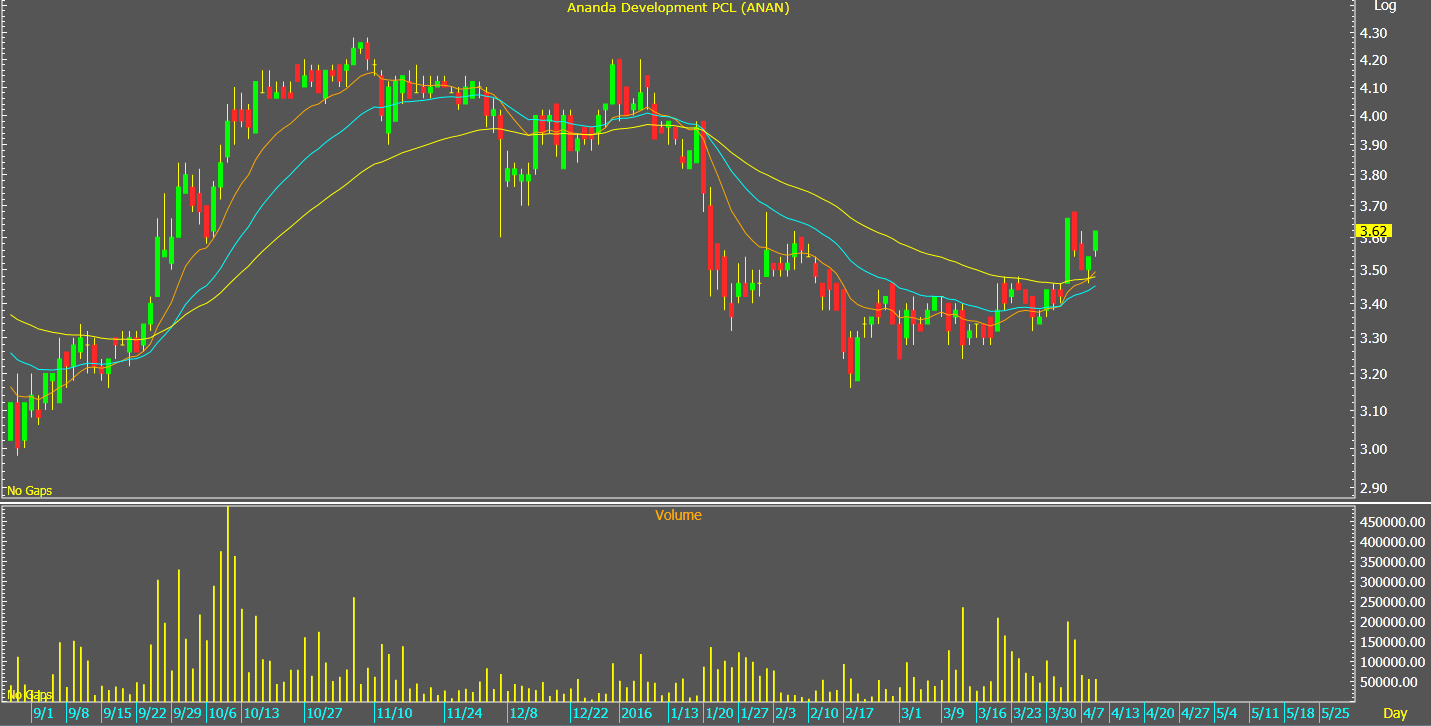This screenshot has height=726, width=1431.
Task: Select the 9/29 date on time axis
Action: [187, 714]
